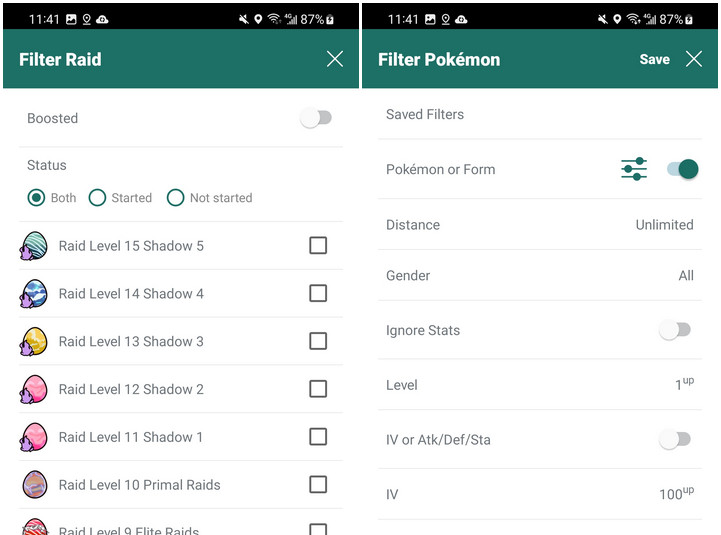Viewport: 721px width, 535px height.
Task: Tap the Wi-Fi icon in right status bar
Action: pyautogui.click(x=633, y=19)
